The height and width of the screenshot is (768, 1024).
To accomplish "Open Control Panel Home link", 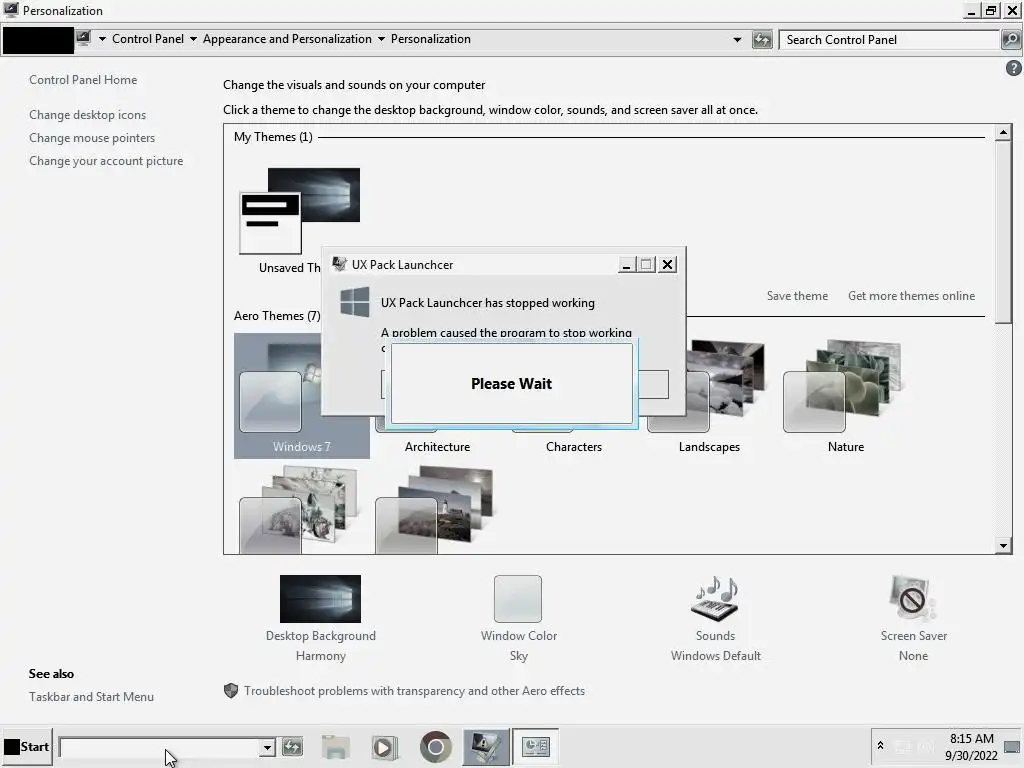I will pyautogui.click(x=83, y=80).
